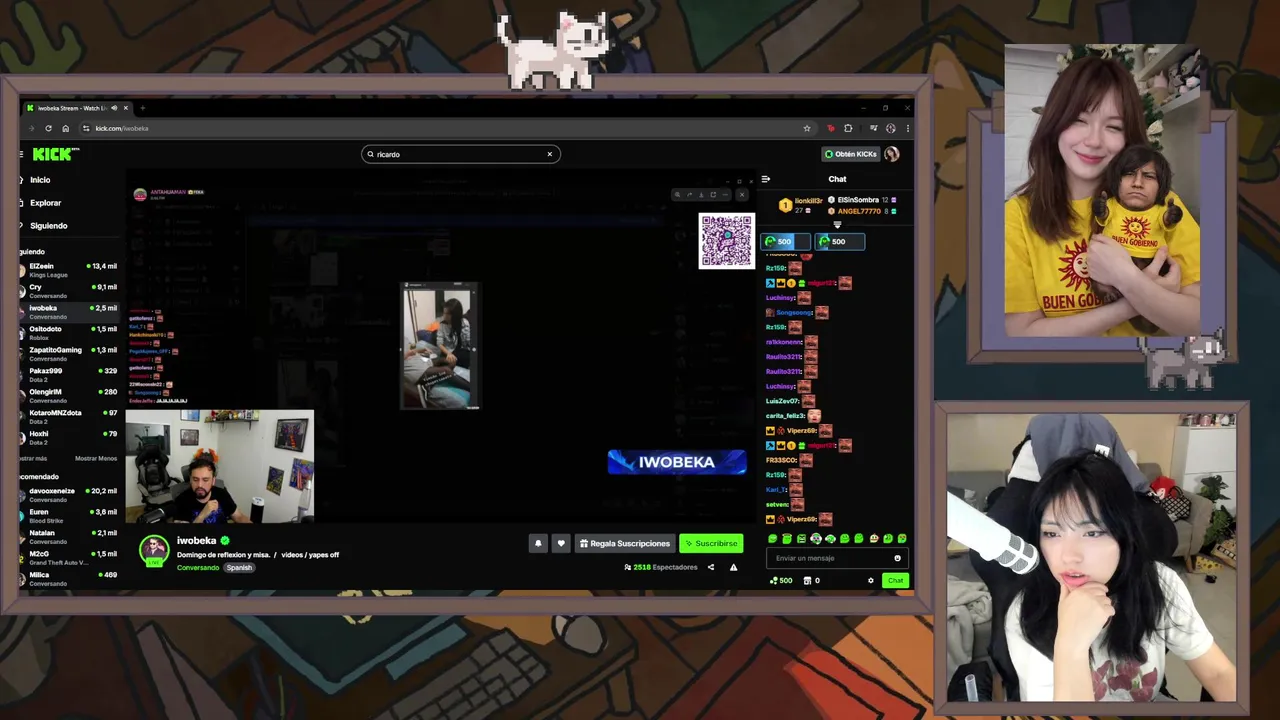
Task: Click the iwobeka channel name title
Action: coord(197,541)
